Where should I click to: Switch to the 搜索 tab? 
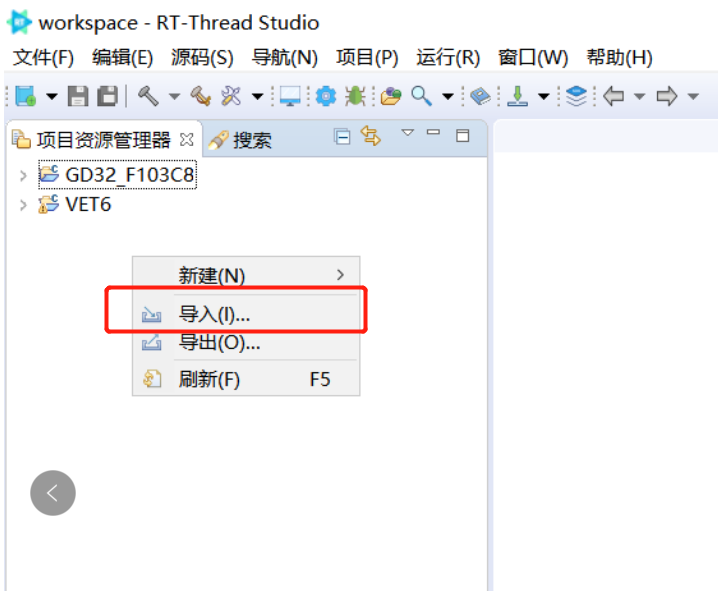click(239, 140)
